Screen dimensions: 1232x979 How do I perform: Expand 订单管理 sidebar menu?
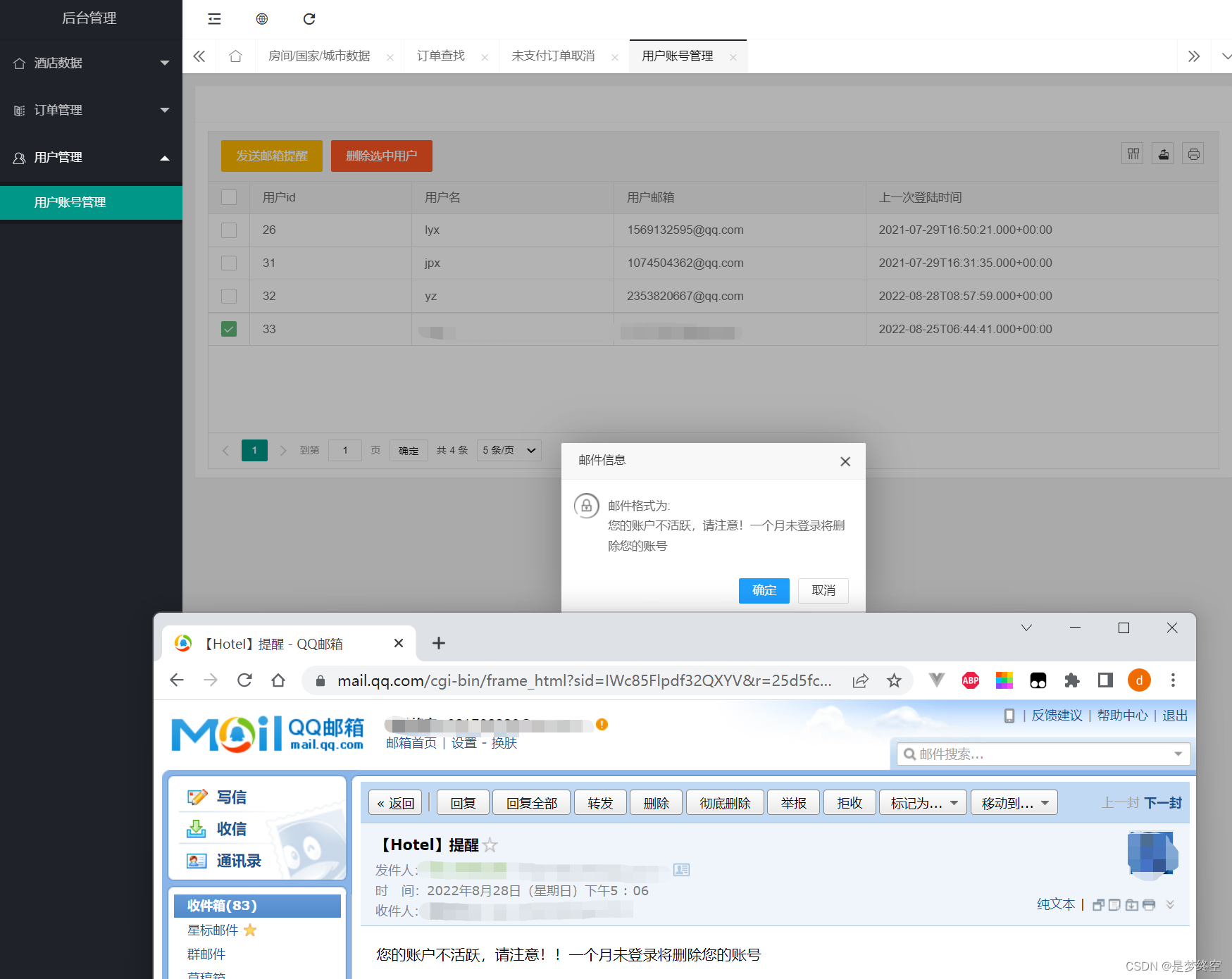coord(91,110)
